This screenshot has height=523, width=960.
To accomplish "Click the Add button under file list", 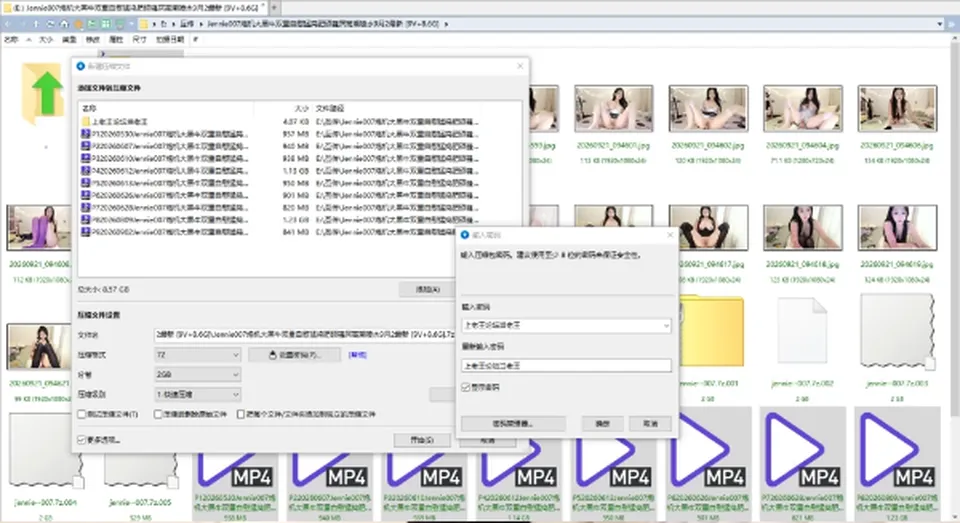I will tap(427, 290).
